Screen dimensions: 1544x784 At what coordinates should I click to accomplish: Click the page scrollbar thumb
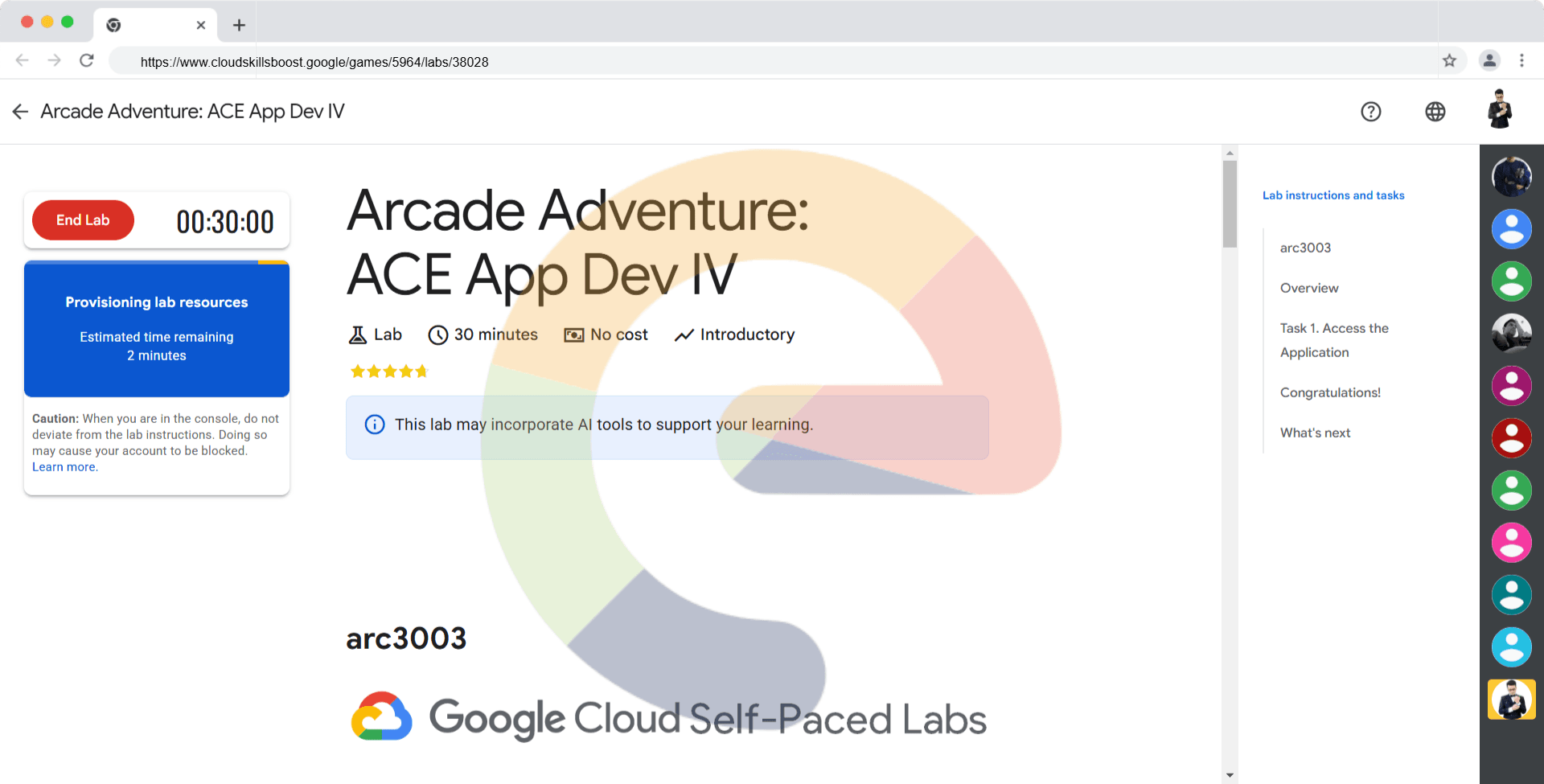click(1230, 204)
